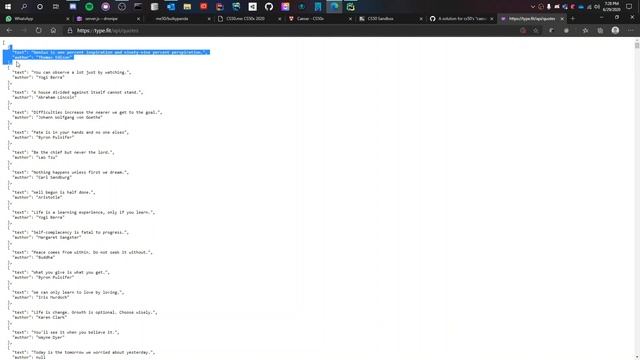
Task: Click the "Difficulties increase" quote text
Action: coord(87,112)
